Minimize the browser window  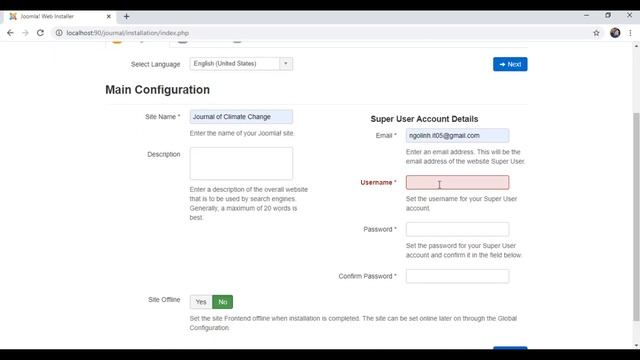point(587,16)
